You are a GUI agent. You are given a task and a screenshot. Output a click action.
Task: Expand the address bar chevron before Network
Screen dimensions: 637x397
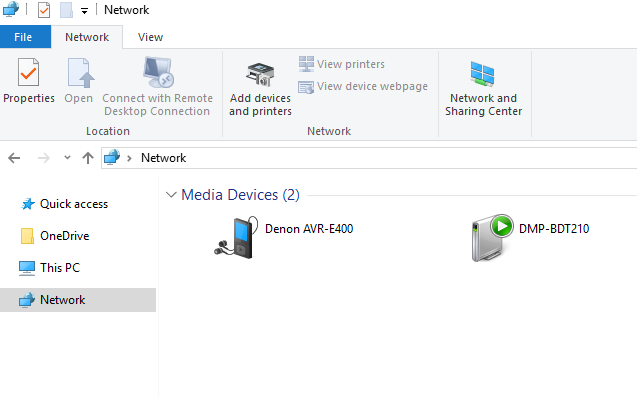(x=129, y=158)
